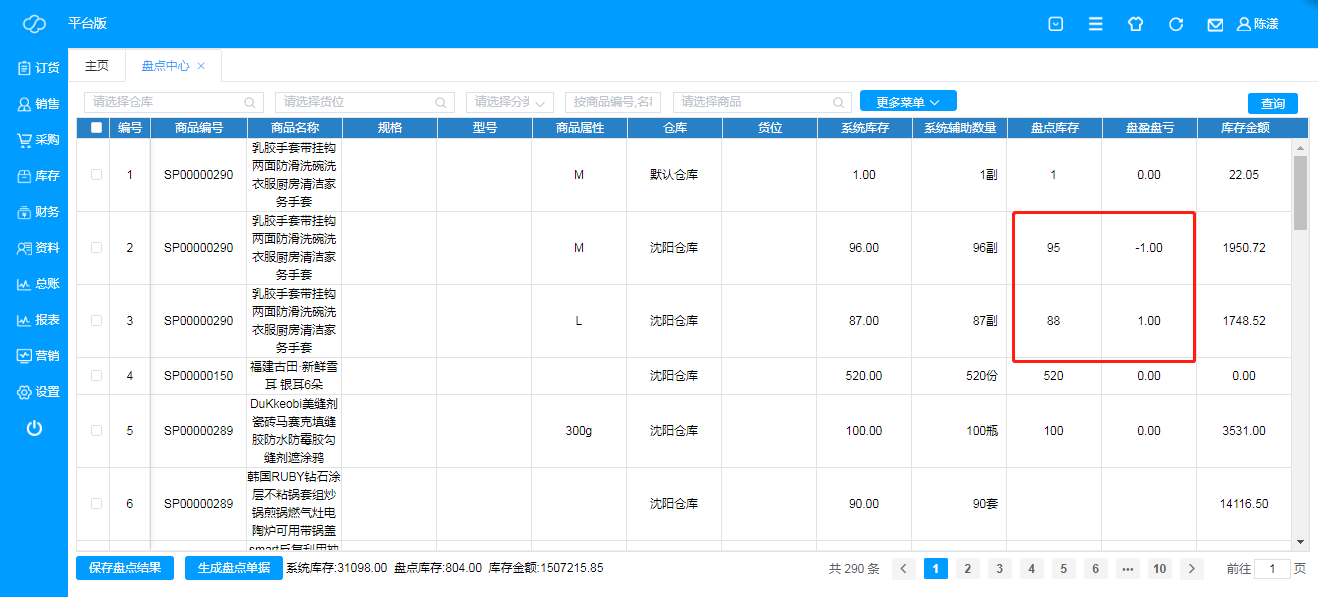Click the scrollbar down arrow

[1300, 541]
